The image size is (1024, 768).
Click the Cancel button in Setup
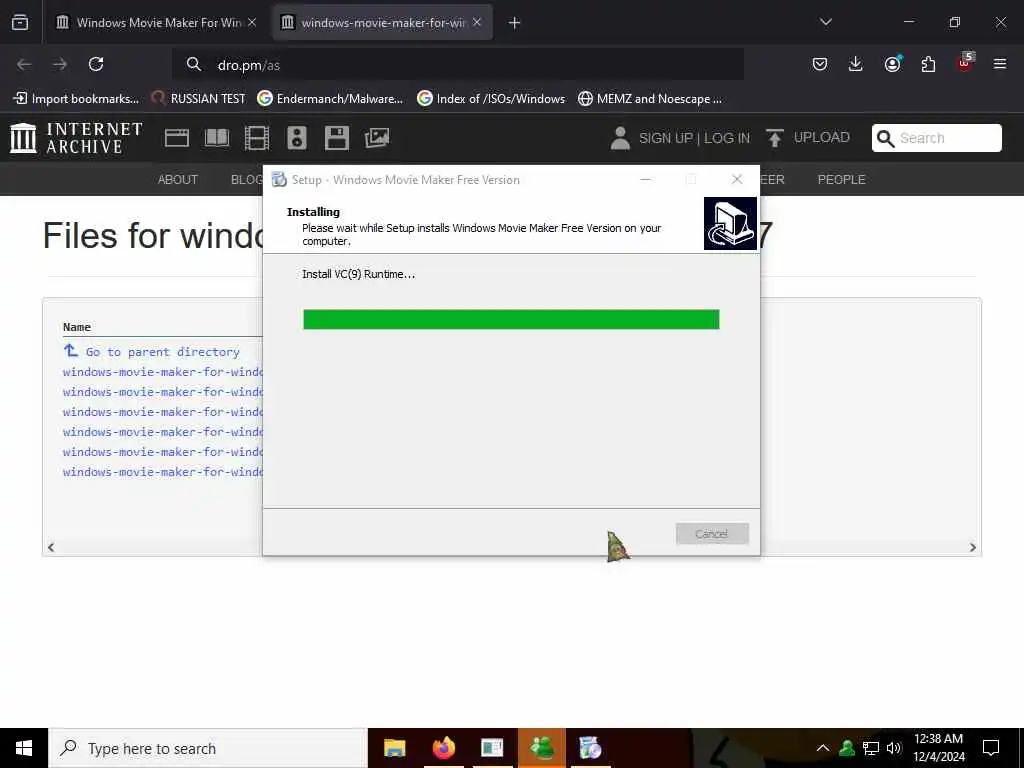point(712,534)
